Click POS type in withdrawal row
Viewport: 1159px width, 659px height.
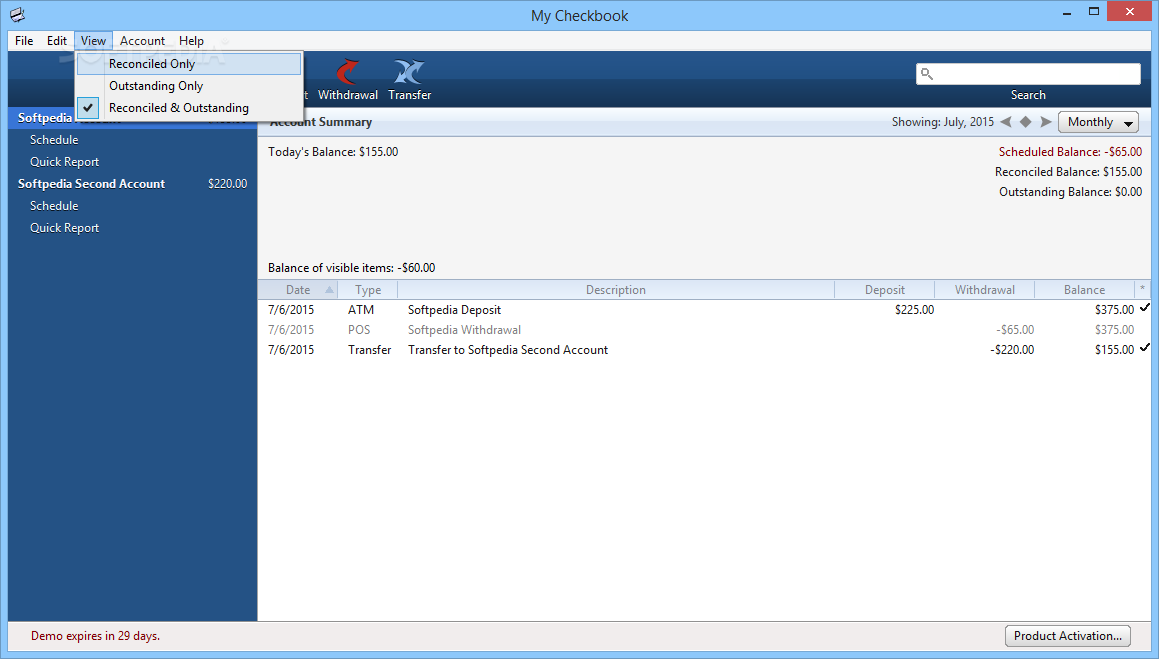point(359,330)
